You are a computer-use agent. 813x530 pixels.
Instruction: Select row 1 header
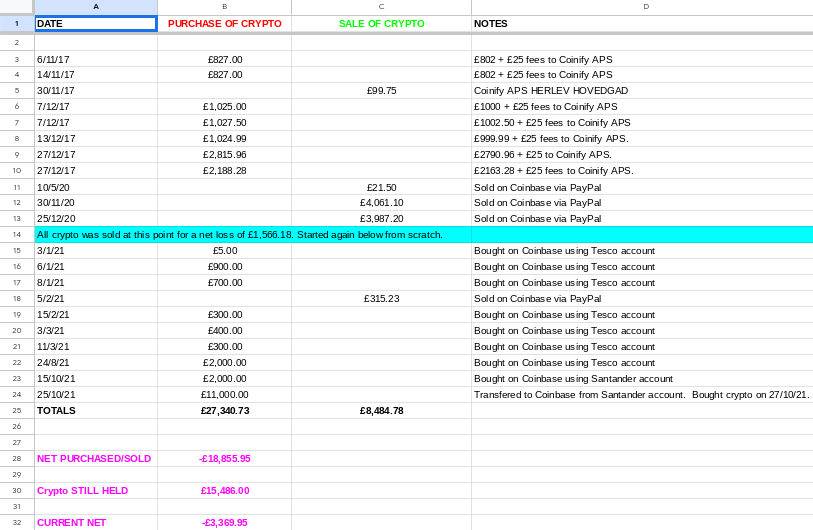tap(17, 23)
